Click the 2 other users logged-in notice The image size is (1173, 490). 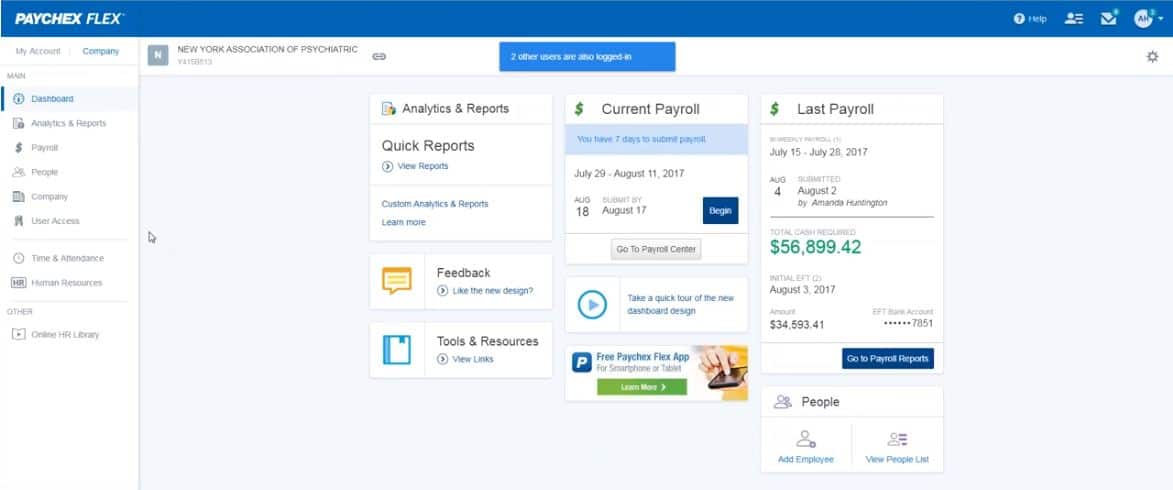coord(587,57)
